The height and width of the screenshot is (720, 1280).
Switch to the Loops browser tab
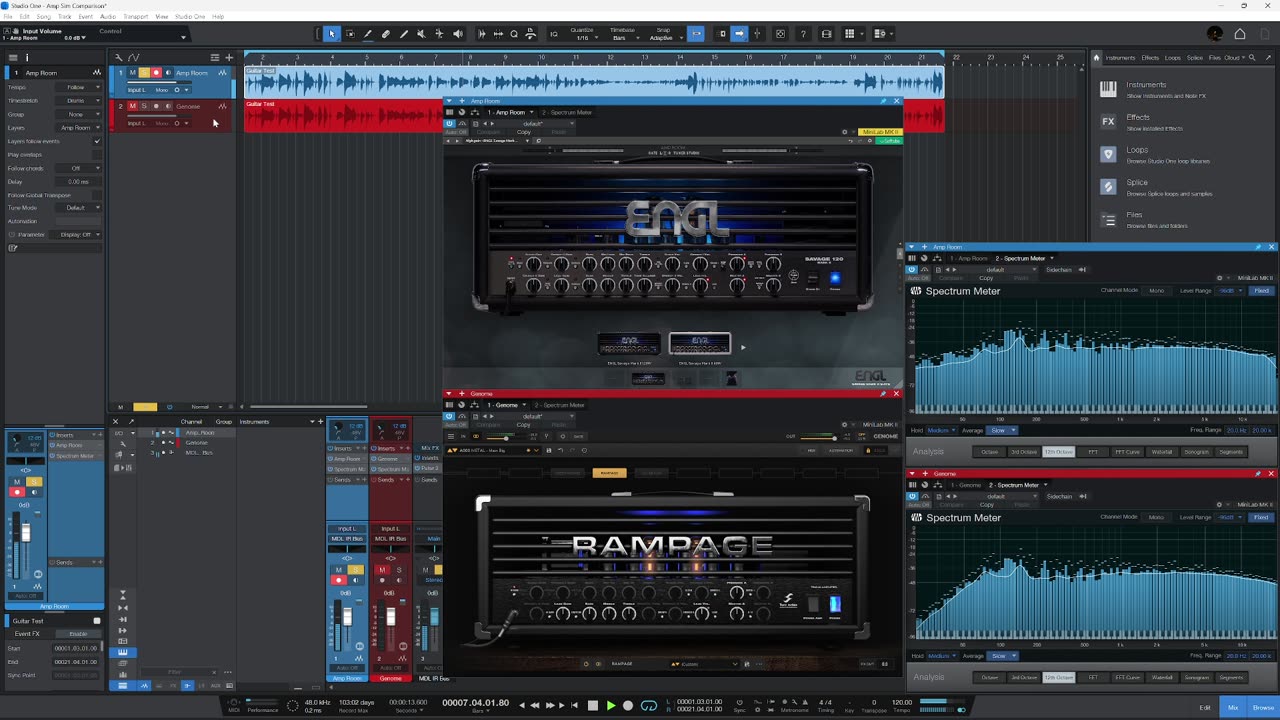(1173, 58)
